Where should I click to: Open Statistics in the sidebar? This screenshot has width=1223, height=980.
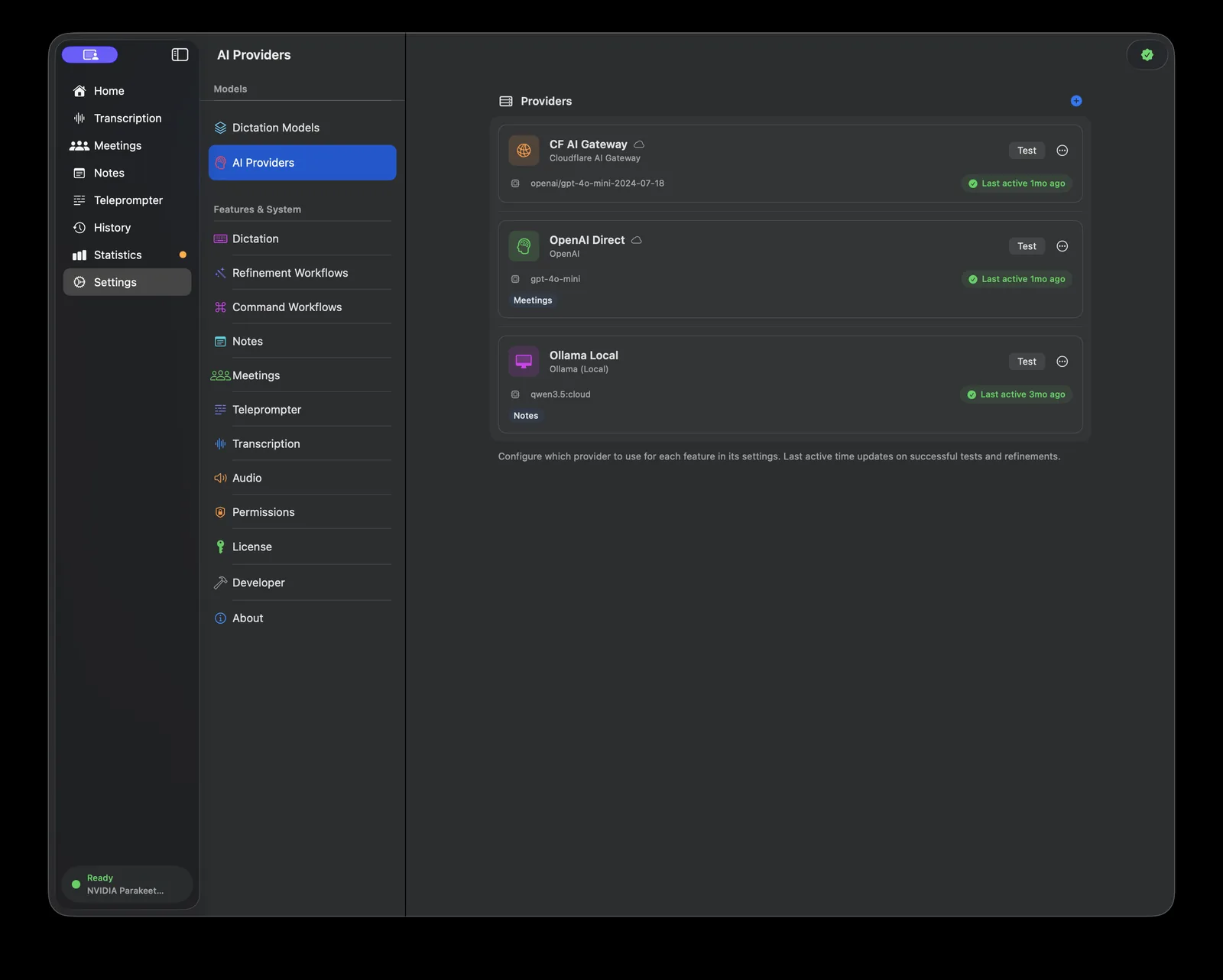(x=127, y=255)
